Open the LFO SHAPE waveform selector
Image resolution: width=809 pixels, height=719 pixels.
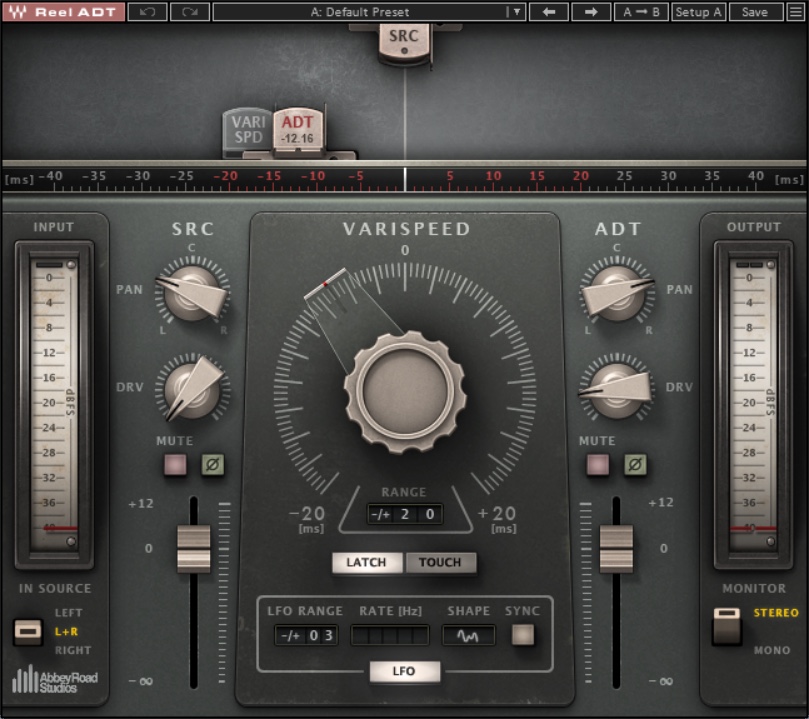tap(468, 635)
